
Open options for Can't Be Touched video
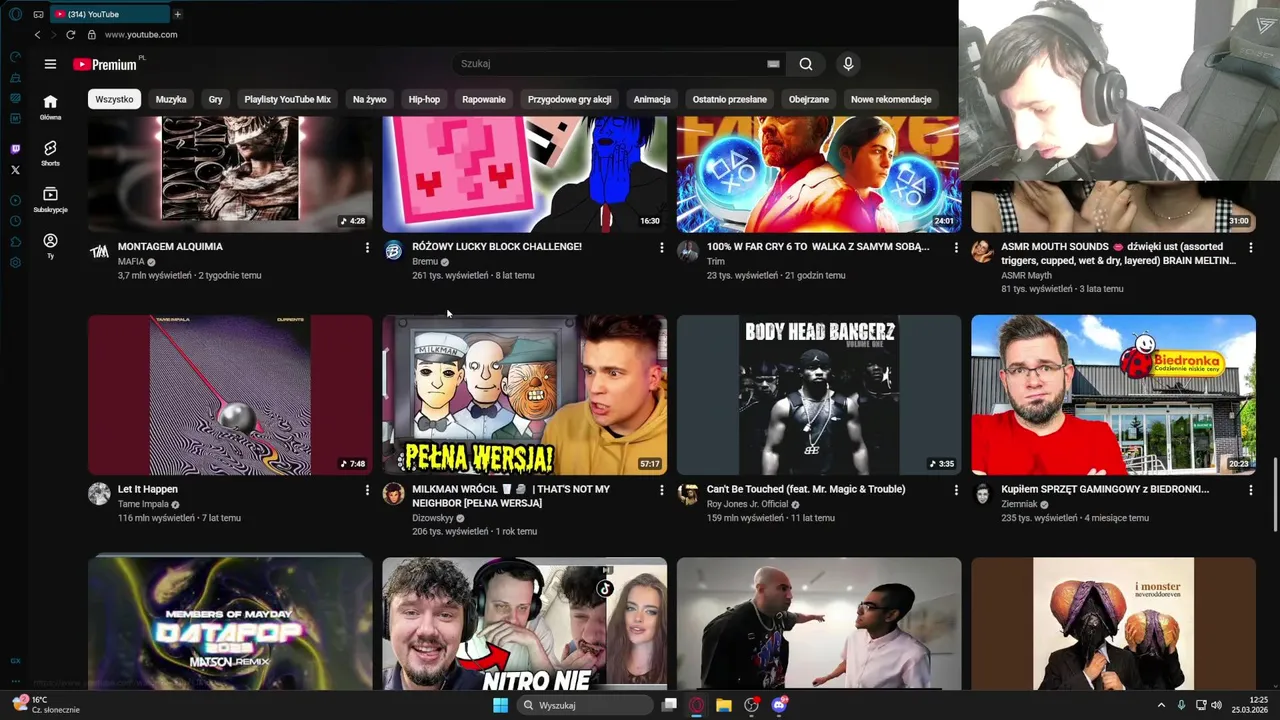[956, 490]
